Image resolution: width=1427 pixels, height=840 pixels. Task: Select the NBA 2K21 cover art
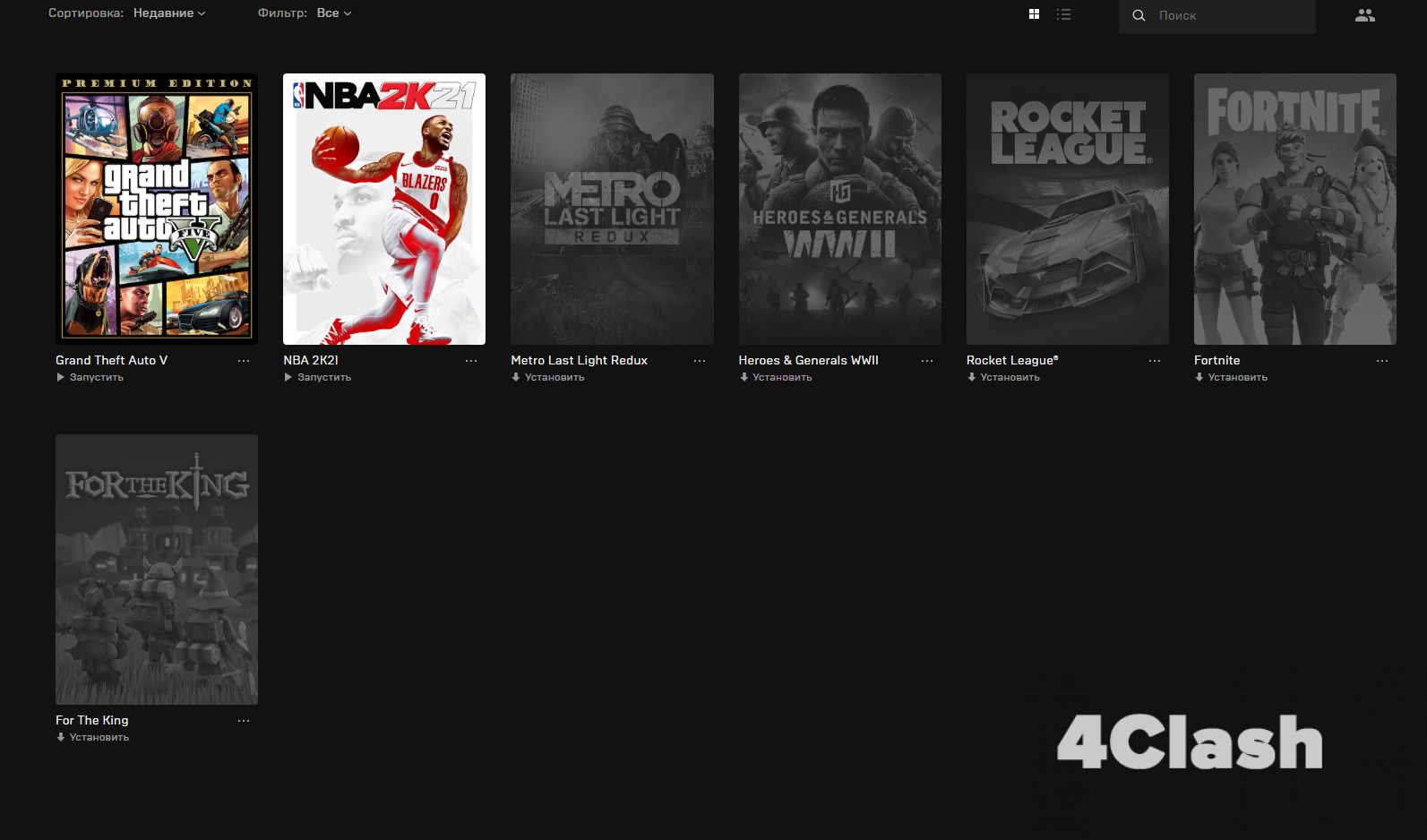(x=384, y=209)
